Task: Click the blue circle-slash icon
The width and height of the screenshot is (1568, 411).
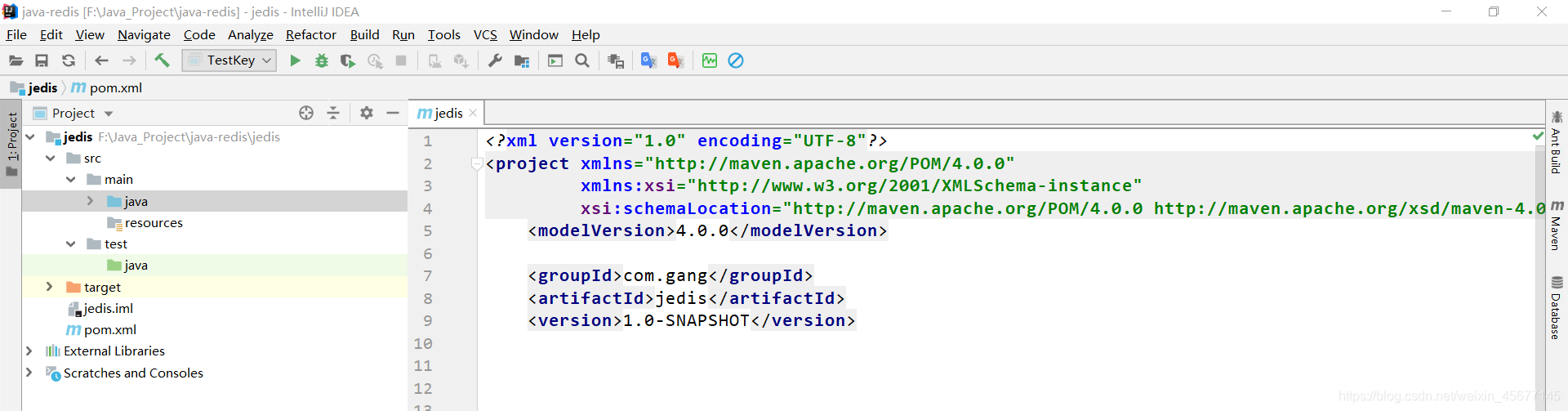Action: coord(736,60)
